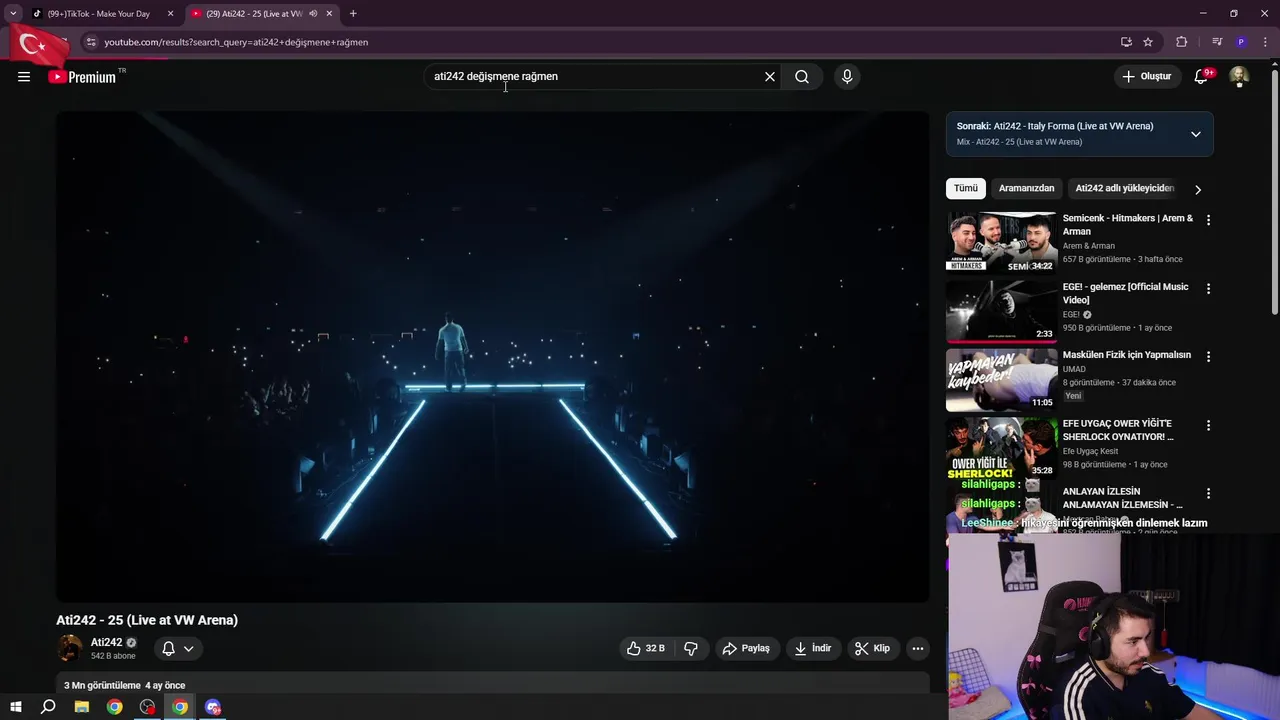Open Chrome media control icon

[1217, 42]
